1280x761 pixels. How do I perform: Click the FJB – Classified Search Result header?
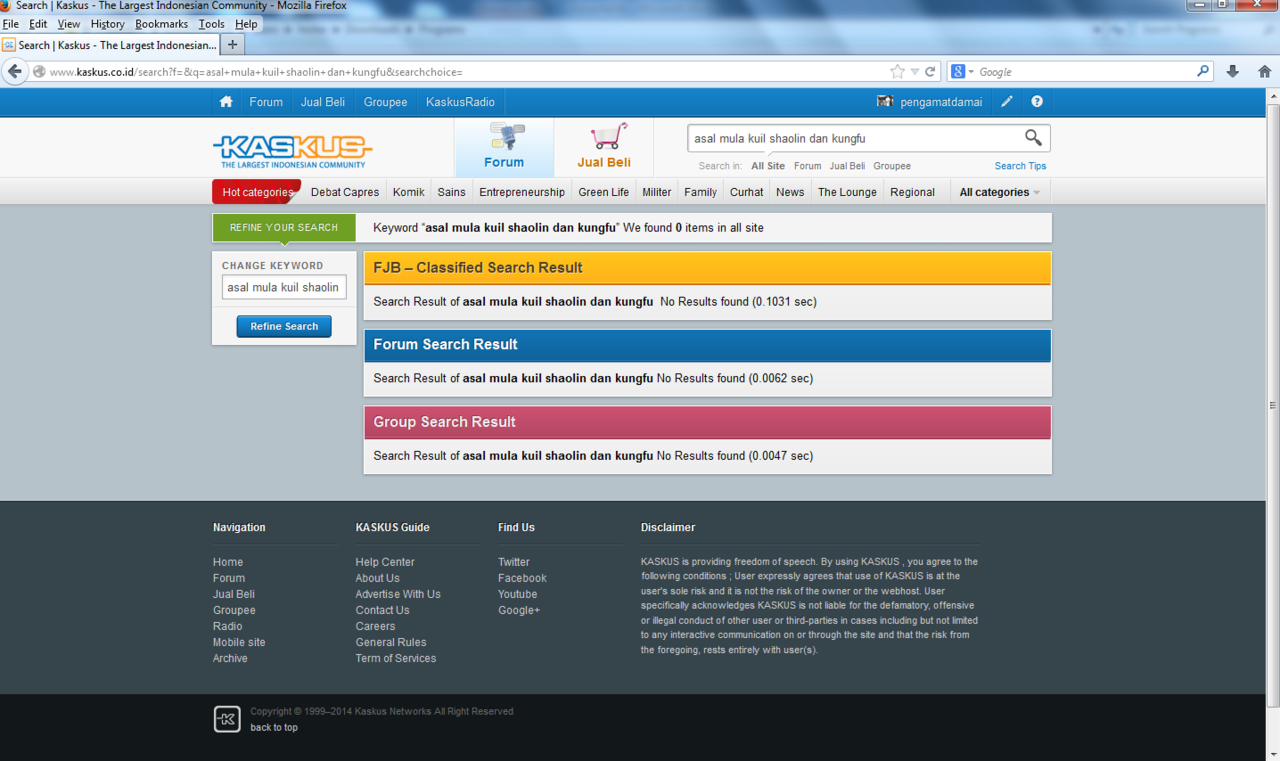708,268
